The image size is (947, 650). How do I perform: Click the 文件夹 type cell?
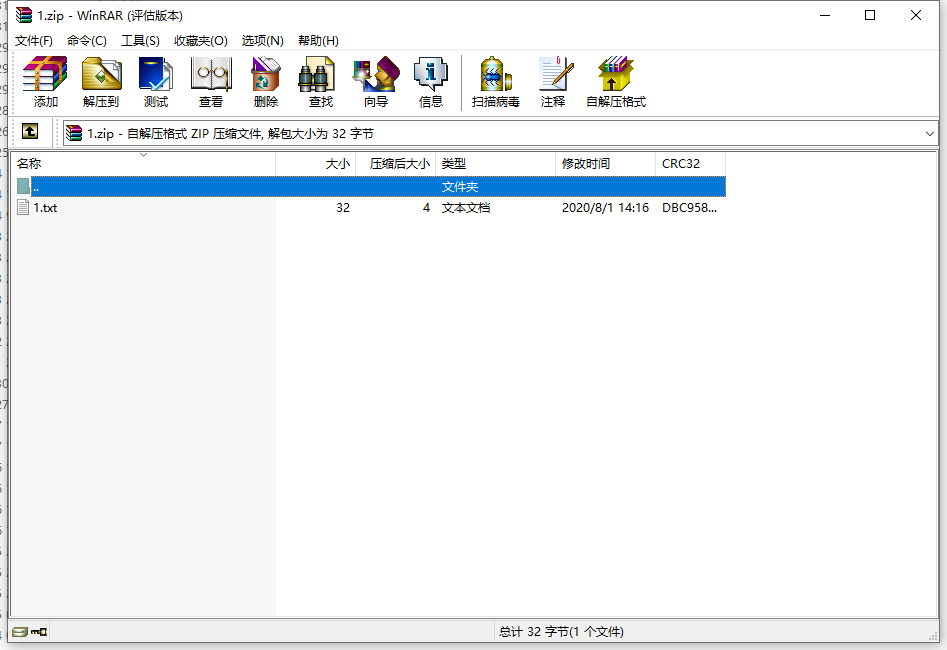click(x=460, y=187)
